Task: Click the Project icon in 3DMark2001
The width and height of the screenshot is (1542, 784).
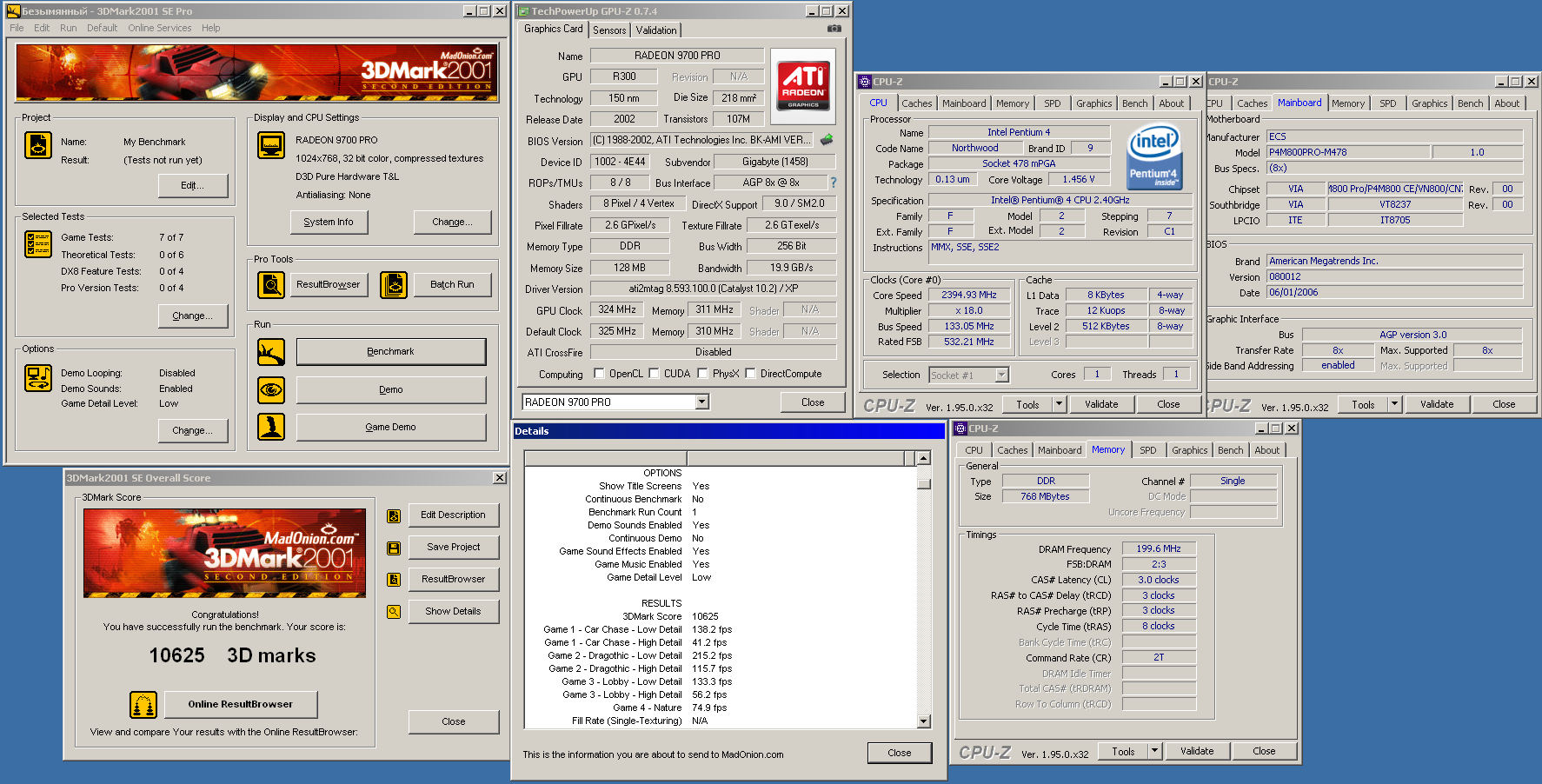Action: 37,145
